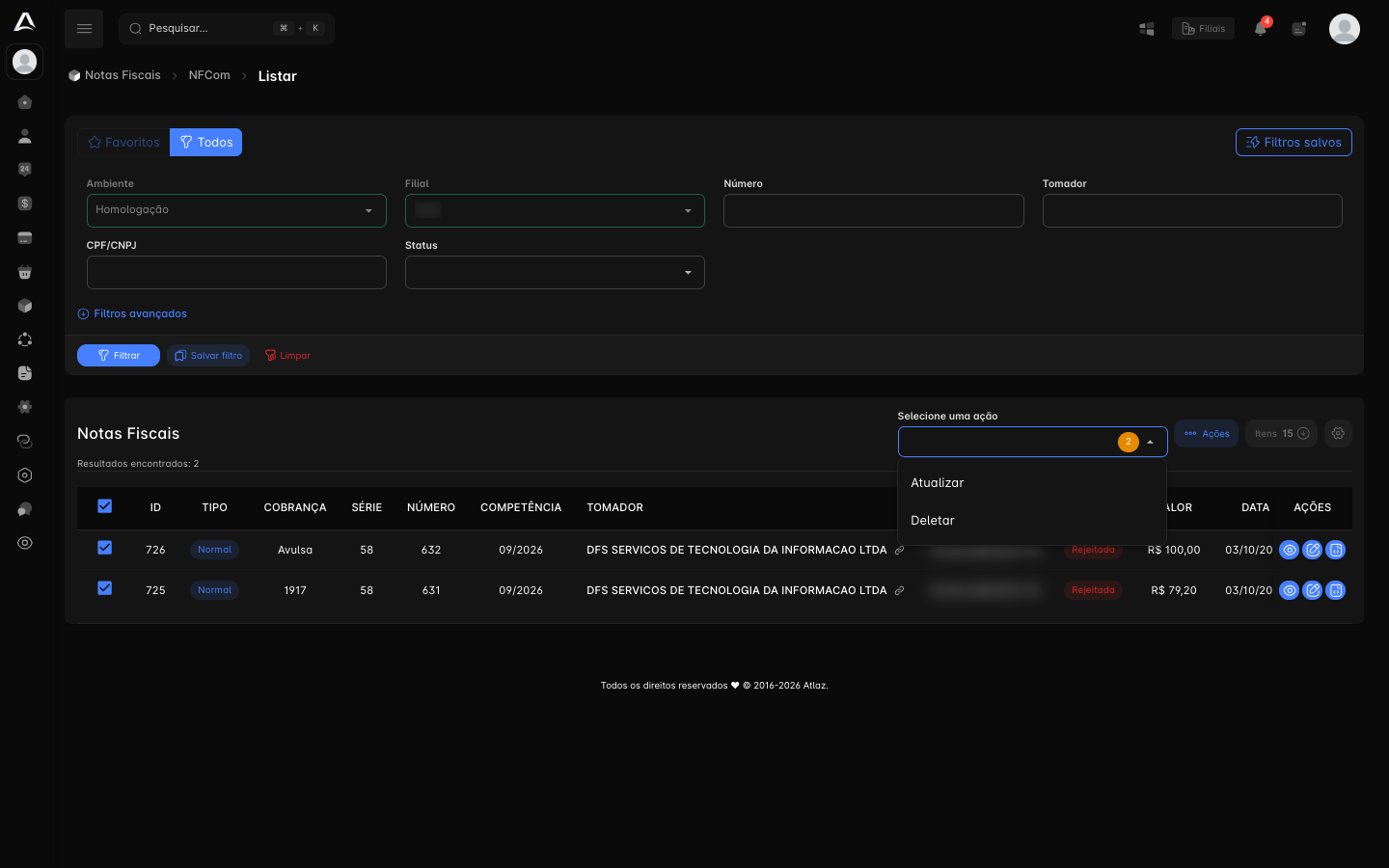Open the home icon in the sidebar
The height and width of the screenshot is (868, 1389).
[25, 102]
